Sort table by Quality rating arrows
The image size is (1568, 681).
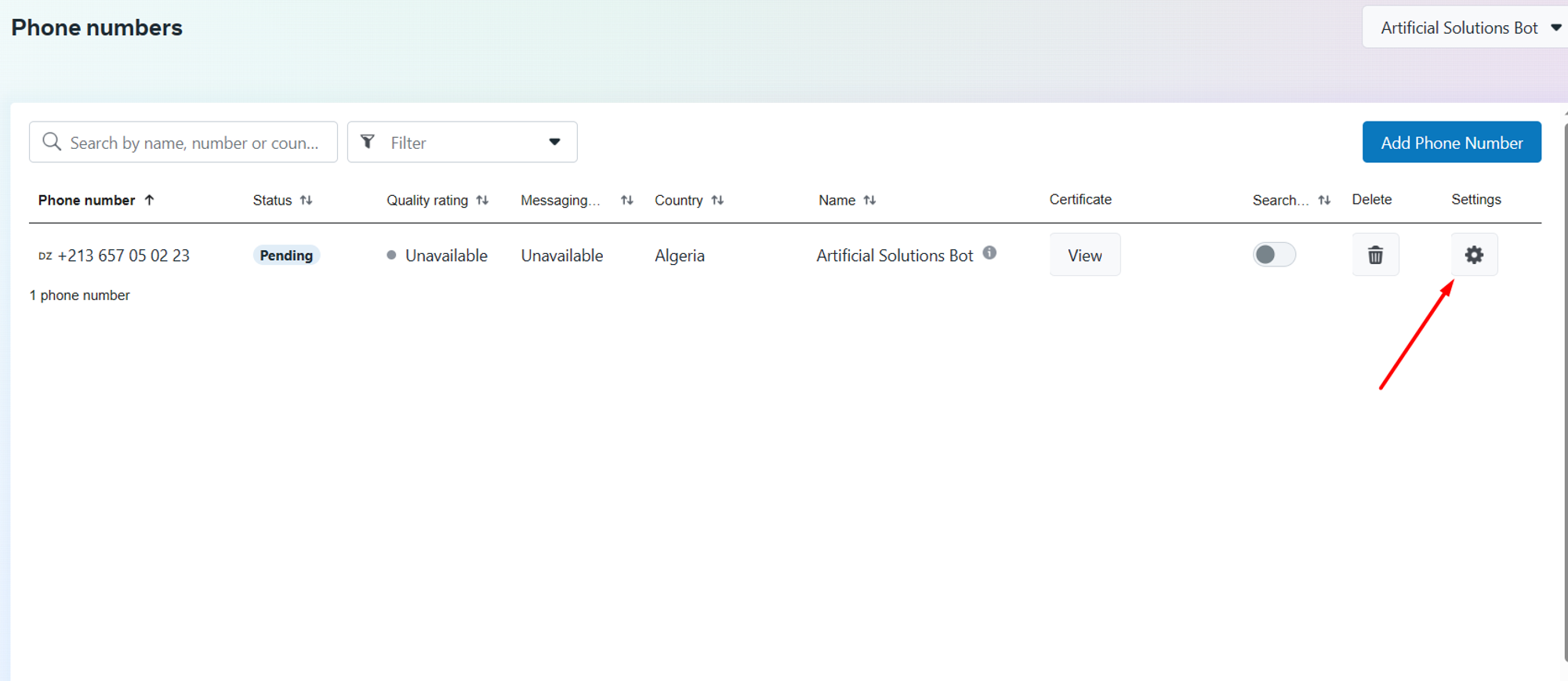tap(482, 200)
